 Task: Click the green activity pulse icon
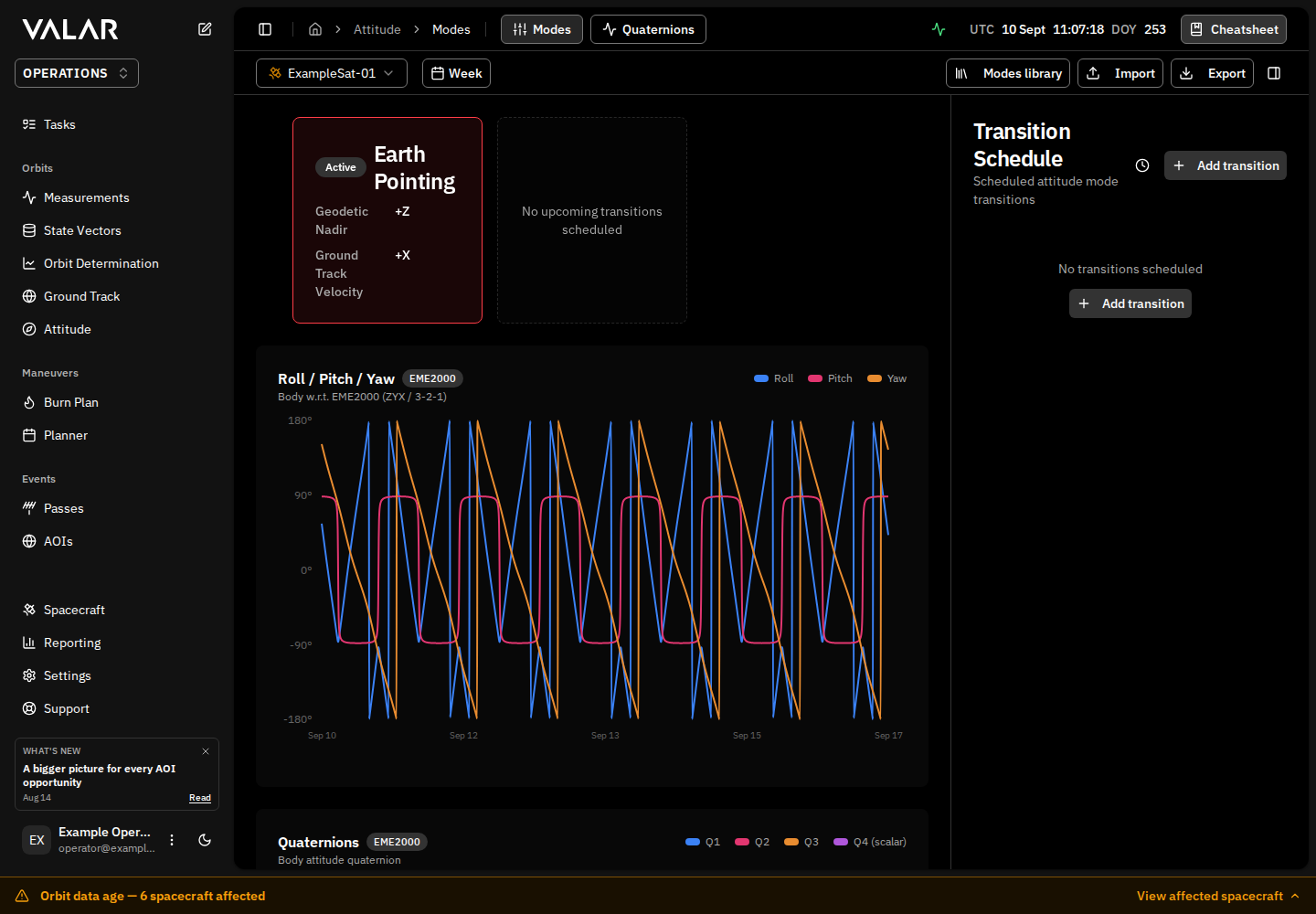939,29
